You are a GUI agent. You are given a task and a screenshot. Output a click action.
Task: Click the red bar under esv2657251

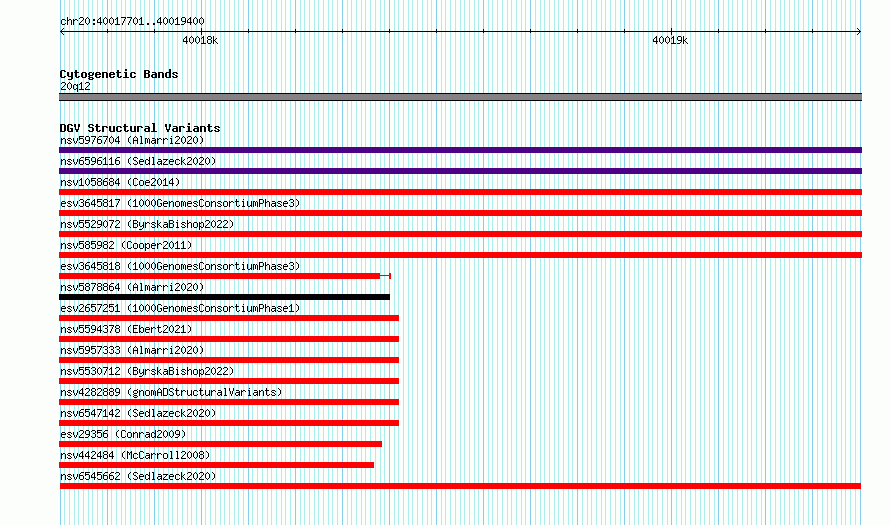click(x=229, y=318)
